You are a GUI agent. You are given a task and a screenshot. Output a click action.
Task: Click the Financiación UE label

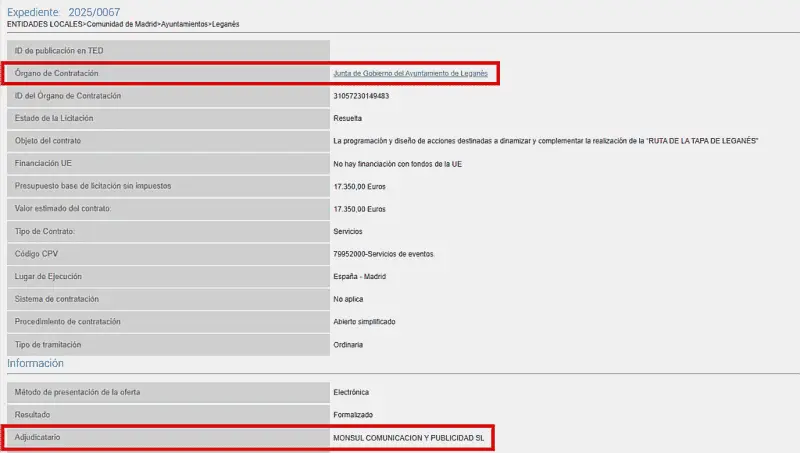(x=47, y=163)
